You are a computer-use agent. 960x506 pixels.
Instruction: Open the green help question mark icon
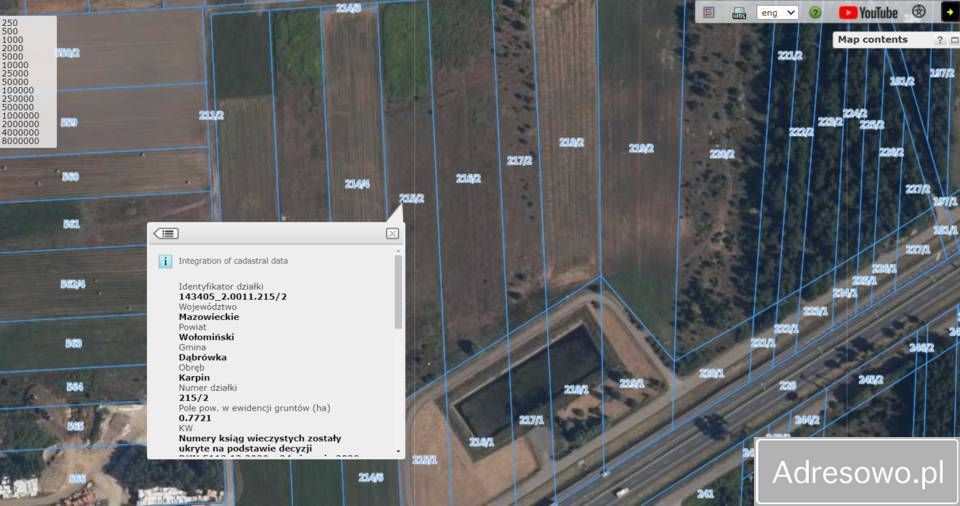tap(815, 12)
